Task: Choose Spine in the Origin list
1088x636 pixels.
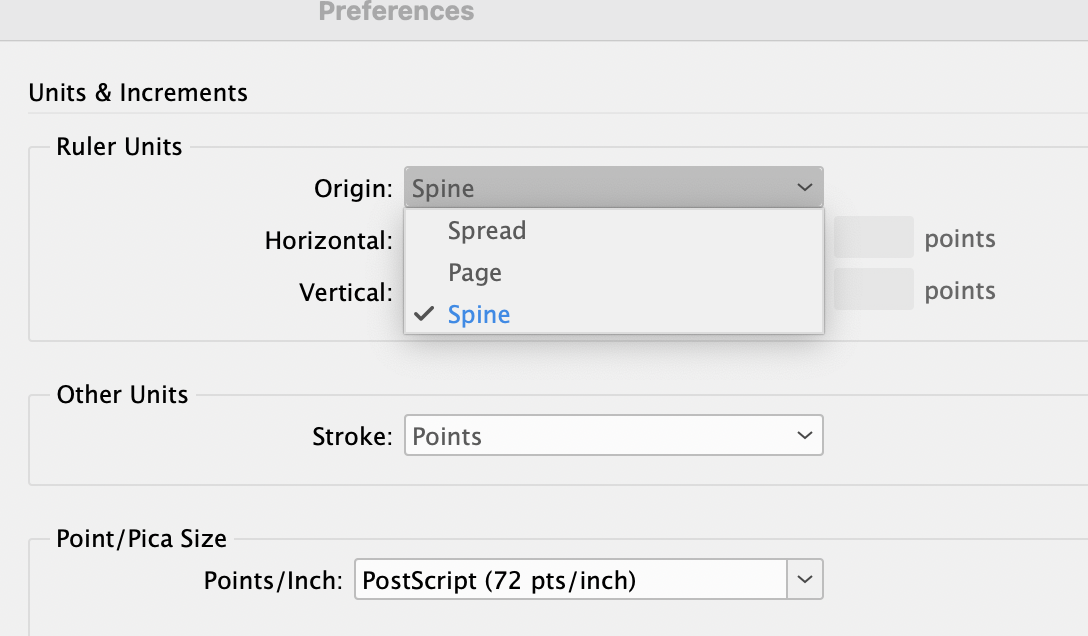Action: click(478, 314)
